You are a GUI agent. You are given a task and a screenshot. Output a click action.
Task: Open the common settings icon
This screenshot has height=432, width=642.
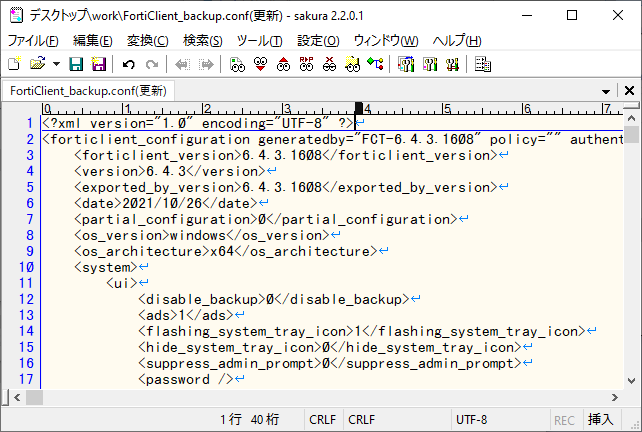(452, 64)
